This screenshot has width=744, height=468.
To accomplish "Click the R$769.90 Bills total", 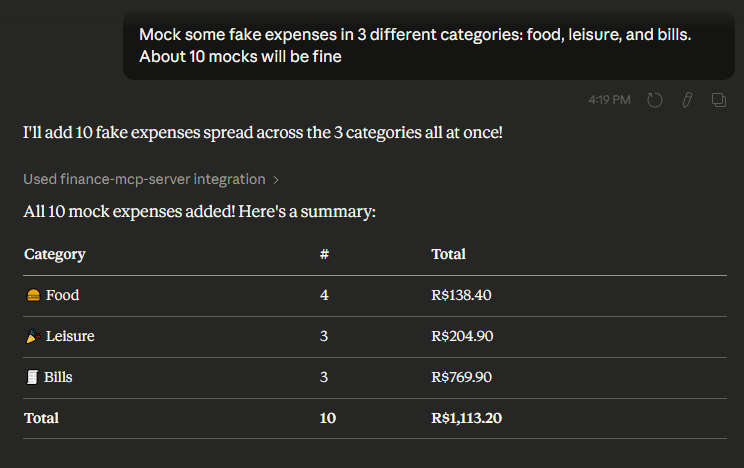I will tap(462, 377).
